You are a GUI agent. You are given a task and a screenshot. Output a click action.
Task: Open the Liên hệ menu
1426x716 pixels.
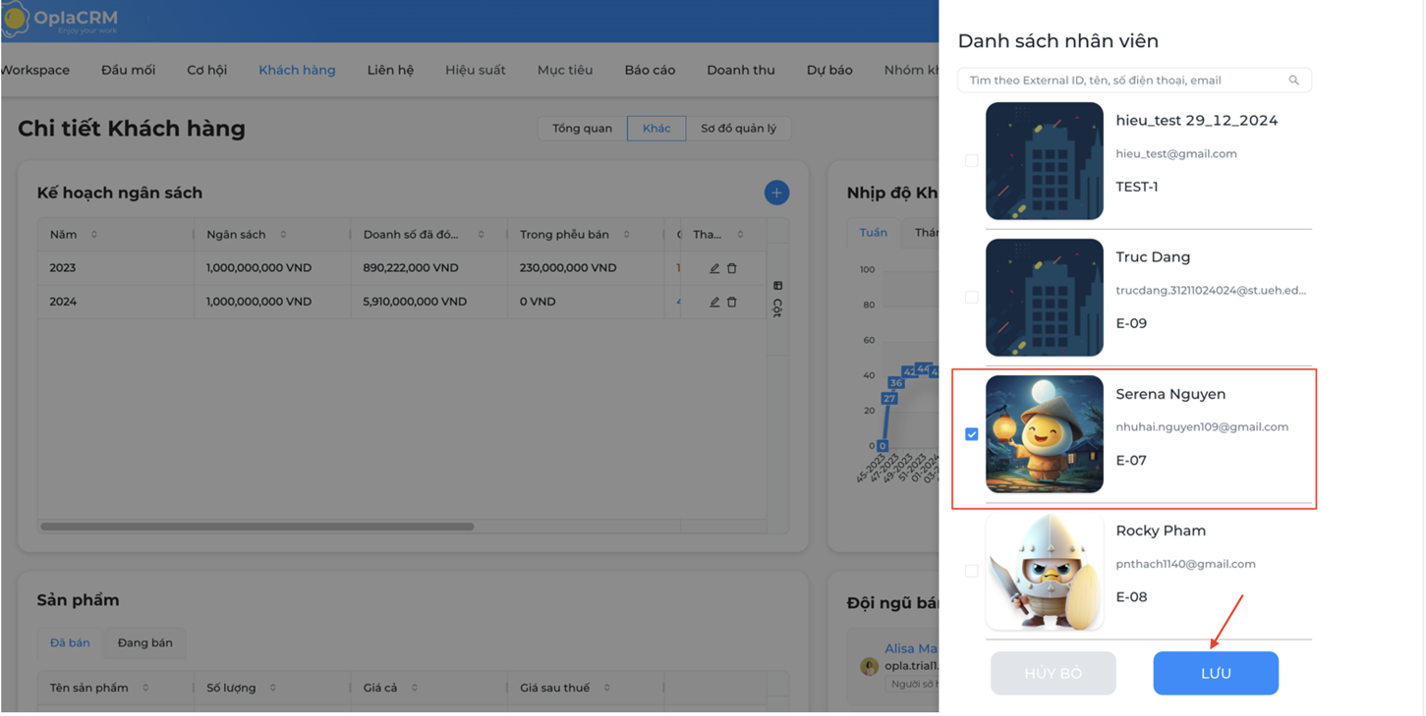[x=390, y=70]
